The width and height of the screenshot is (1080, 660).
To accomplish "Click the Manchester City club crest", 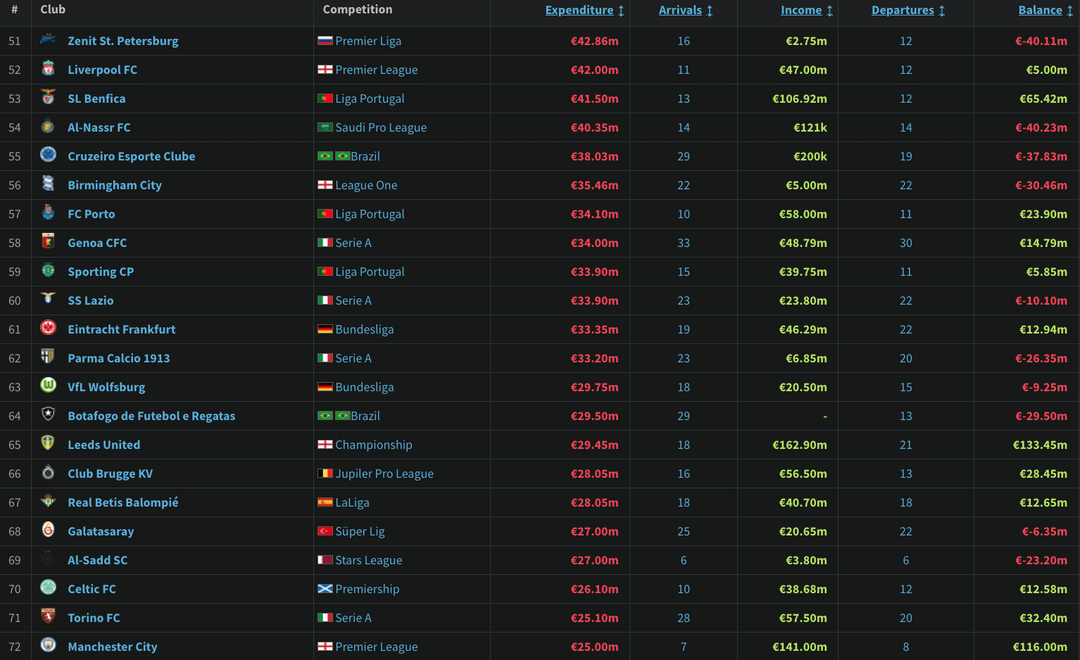I will pyautogui.click(x=48, y=645).
